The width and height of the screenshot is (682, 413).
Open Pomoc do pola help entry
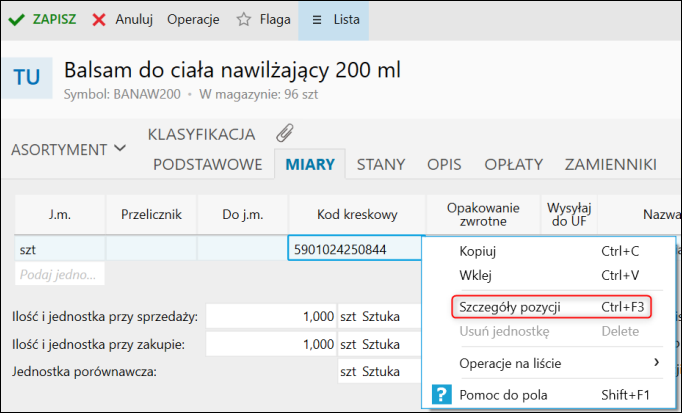point(549,395)
